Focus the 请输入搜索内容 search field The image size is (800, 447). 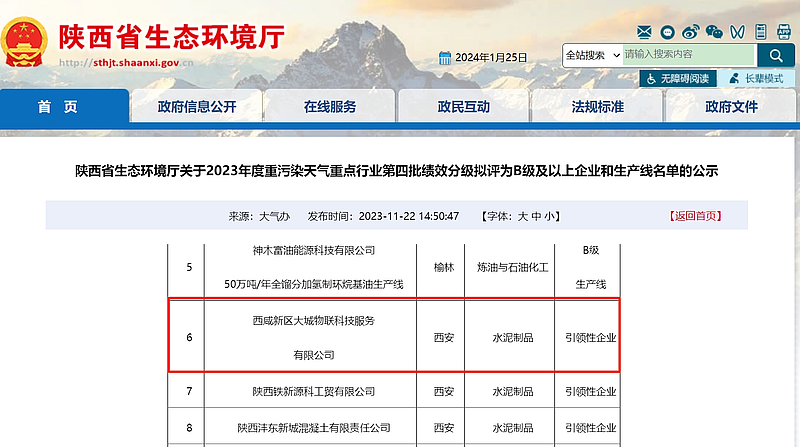tap(686, 54)
